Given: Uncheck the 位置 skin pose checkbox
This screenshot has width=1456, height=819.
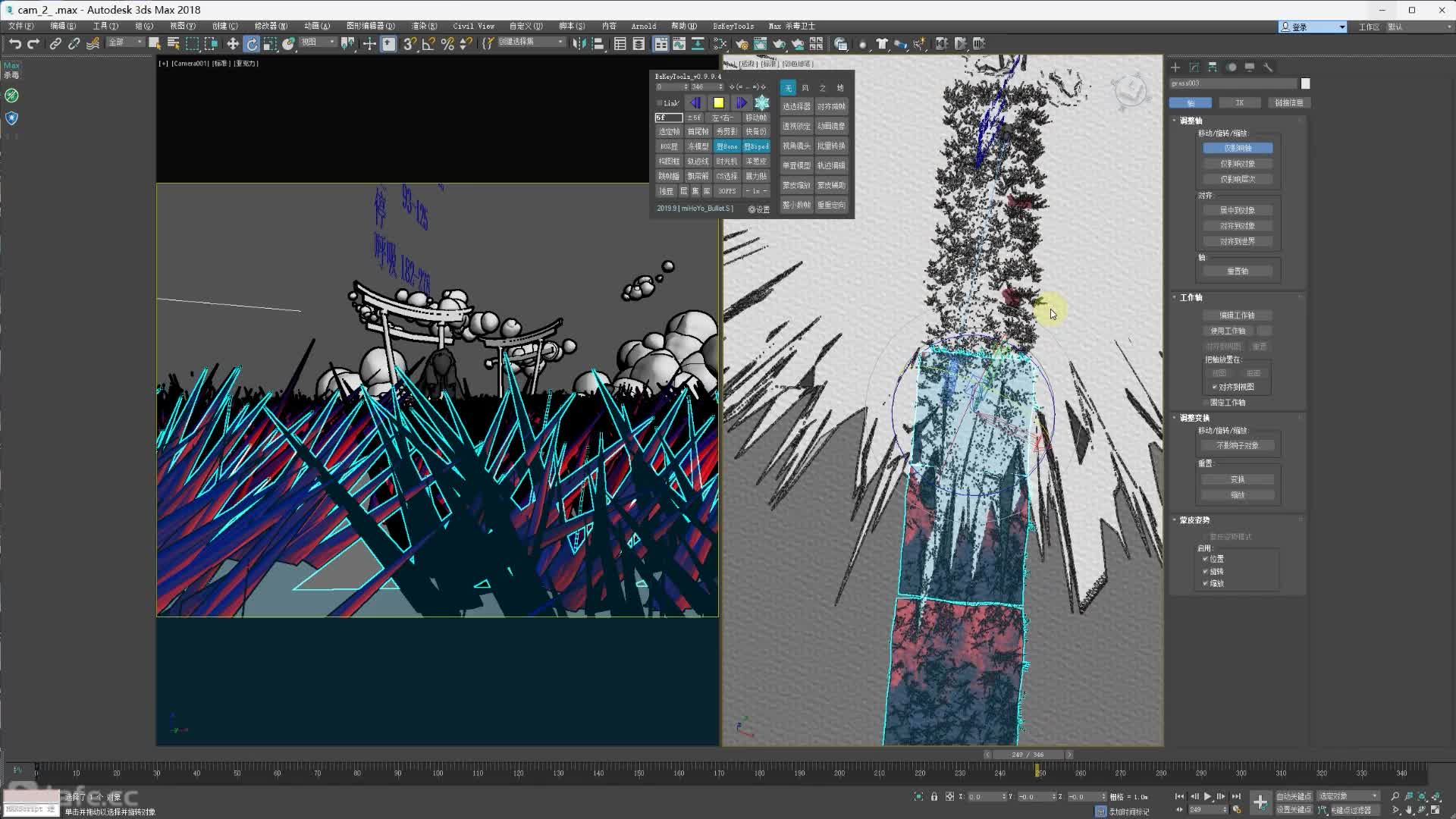Looking at the screenshot, I should (x=1206, y=559).
